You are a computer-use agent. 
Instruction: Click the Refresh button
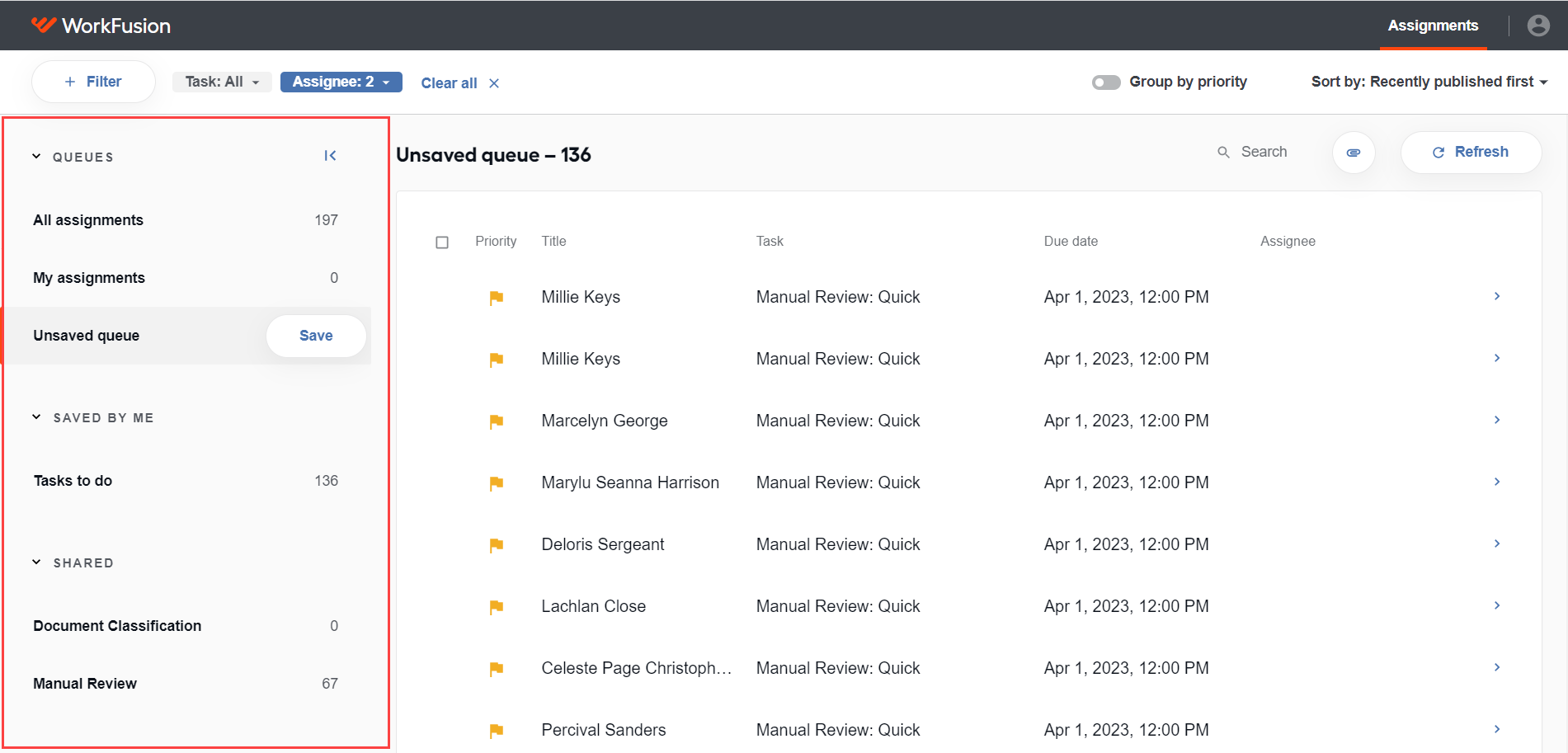coord(1471,153)
